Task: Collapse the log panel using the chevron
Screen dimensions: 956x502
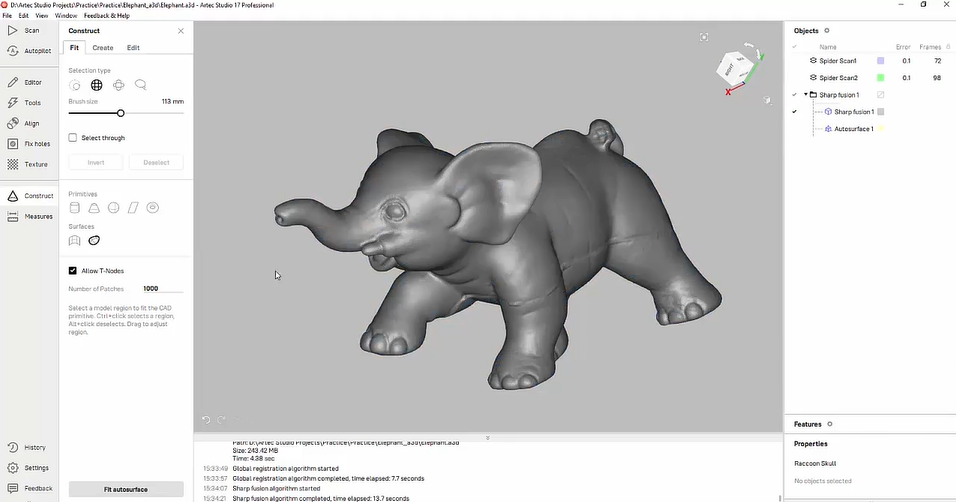Action: (x=488, y=438)
